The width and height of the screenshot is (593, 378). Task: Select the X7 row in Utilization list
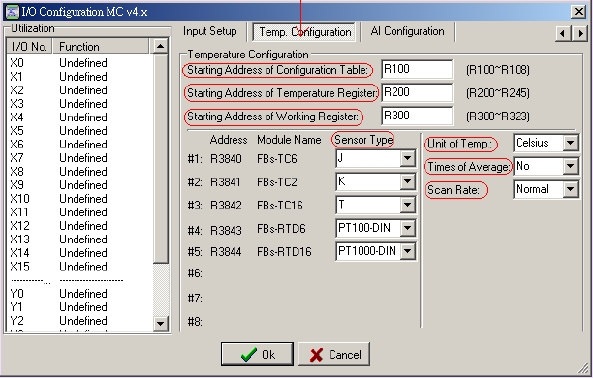79,158
